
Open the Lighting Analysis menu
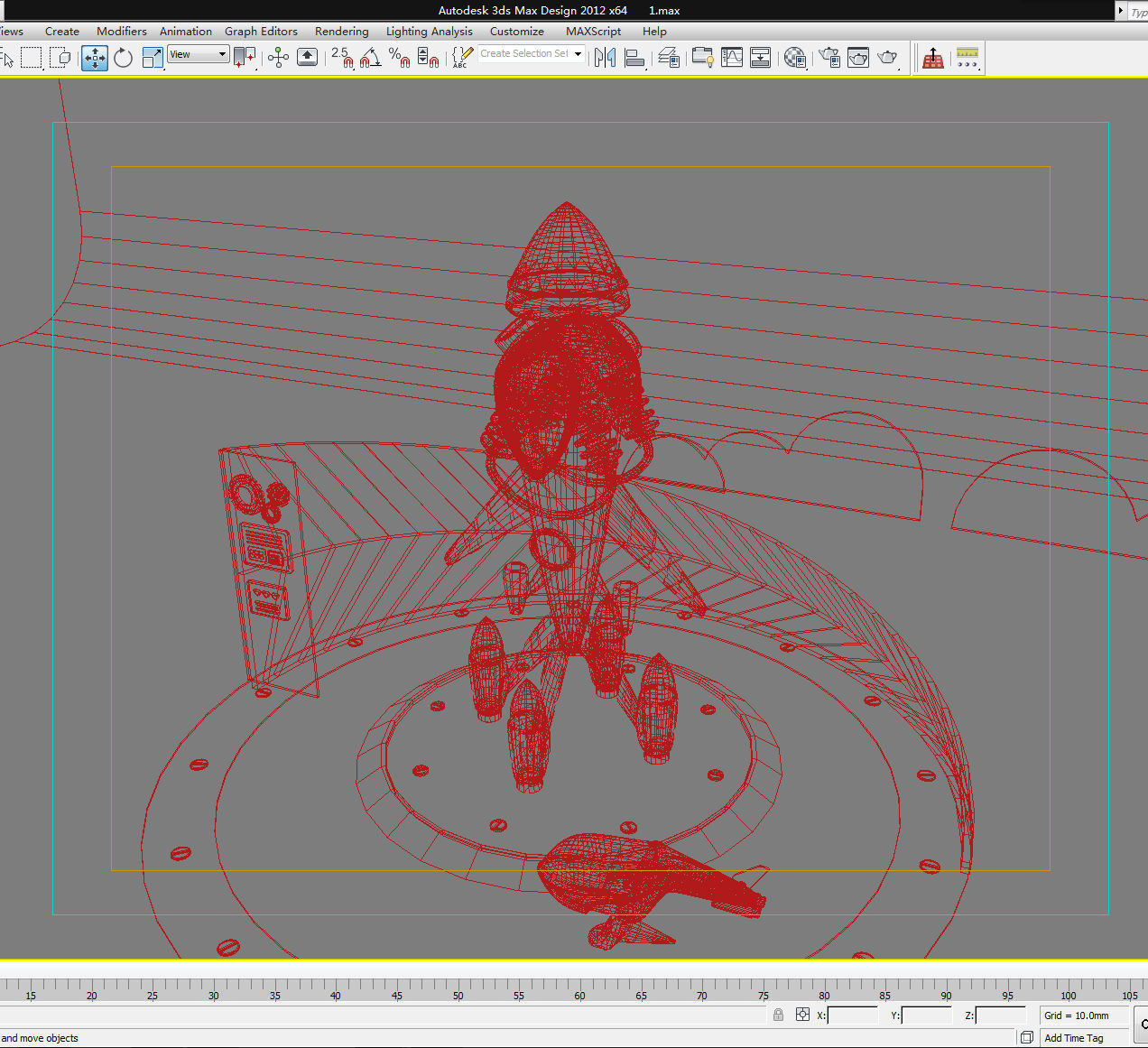click(430, 32)
